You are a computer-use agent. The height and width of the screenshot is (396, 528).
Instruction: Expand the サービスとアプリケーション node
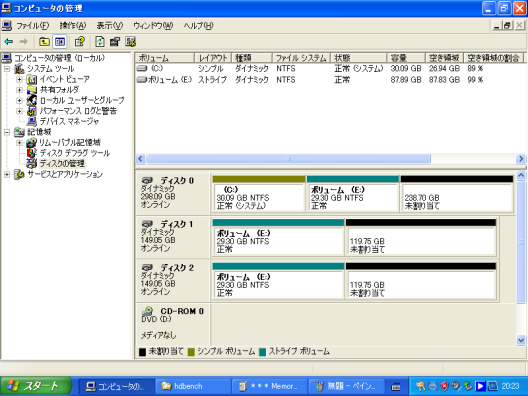pos(7,174)
